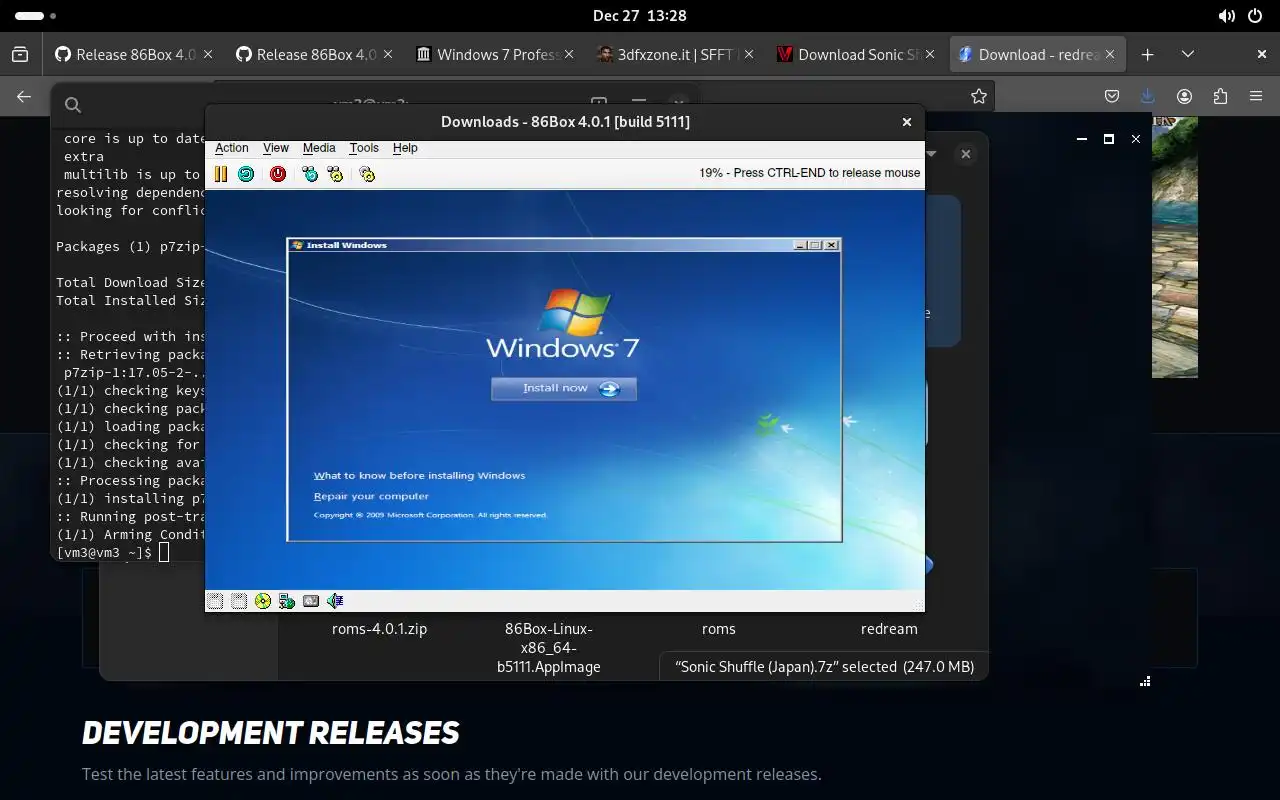Close the second Release 86Box tab
Viewport: 1280px width, 800px height.
(388, 55)
